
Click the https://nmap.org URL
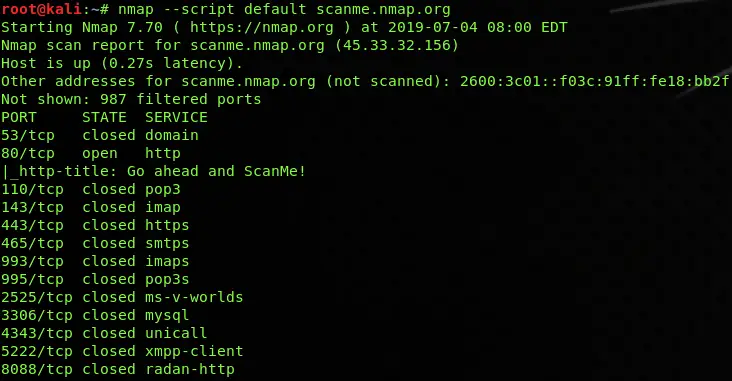pos(262,28)
